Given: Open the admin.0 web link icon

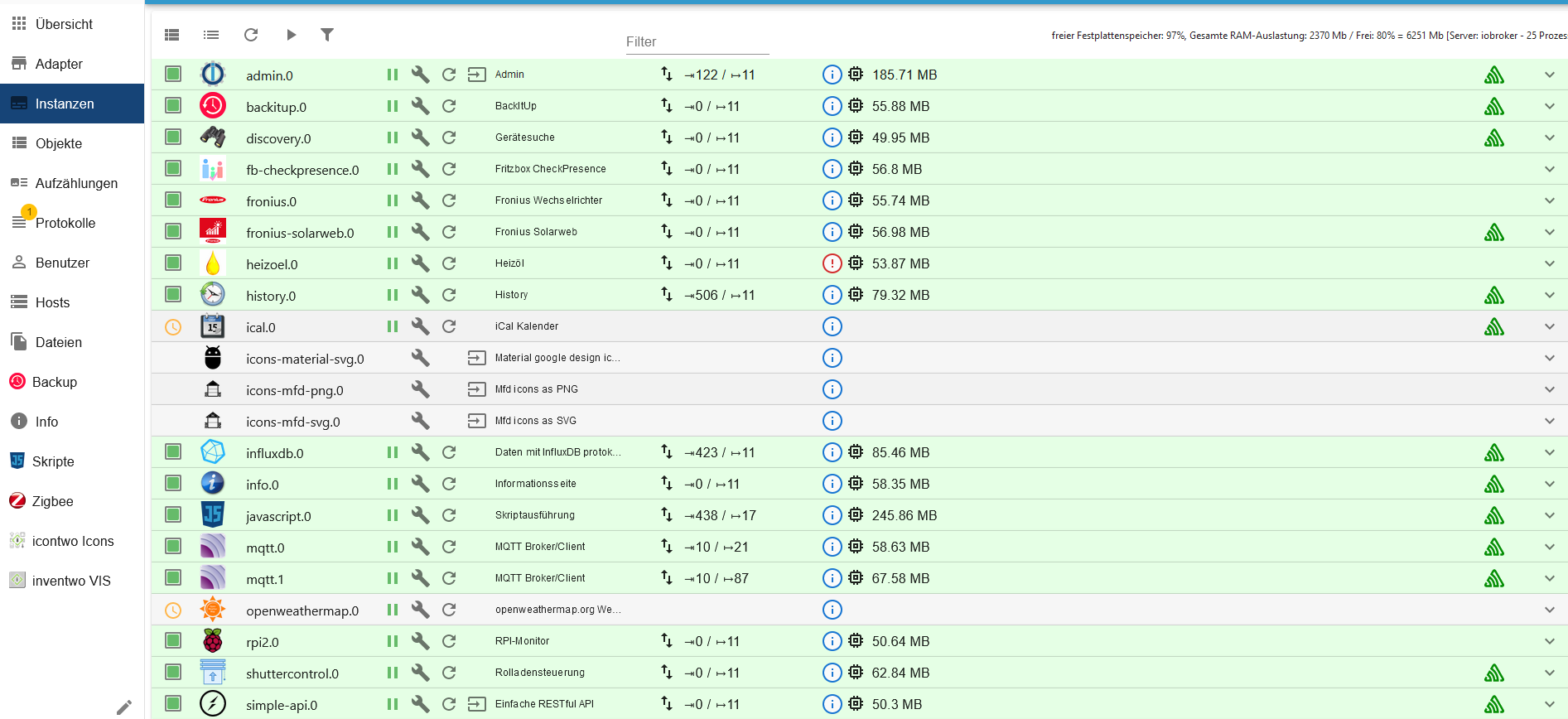Looking at the screenshot, I should 476,75.
